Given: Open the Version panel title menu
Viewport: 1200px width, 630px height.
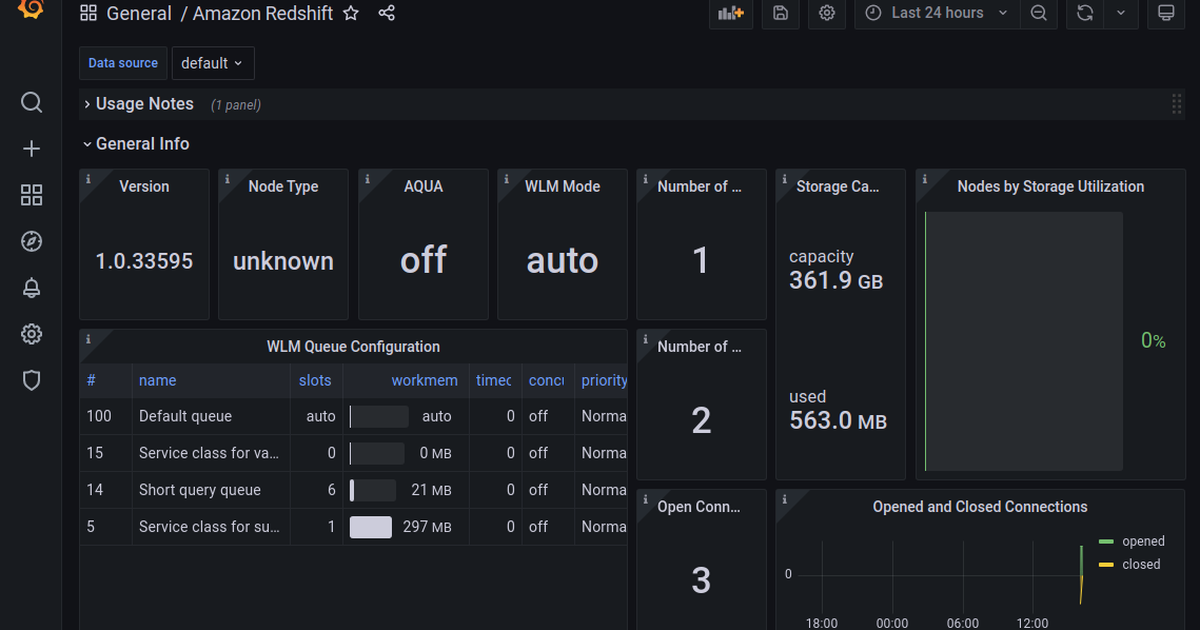Looking at the screenshot, I should [x=144, y=187].
